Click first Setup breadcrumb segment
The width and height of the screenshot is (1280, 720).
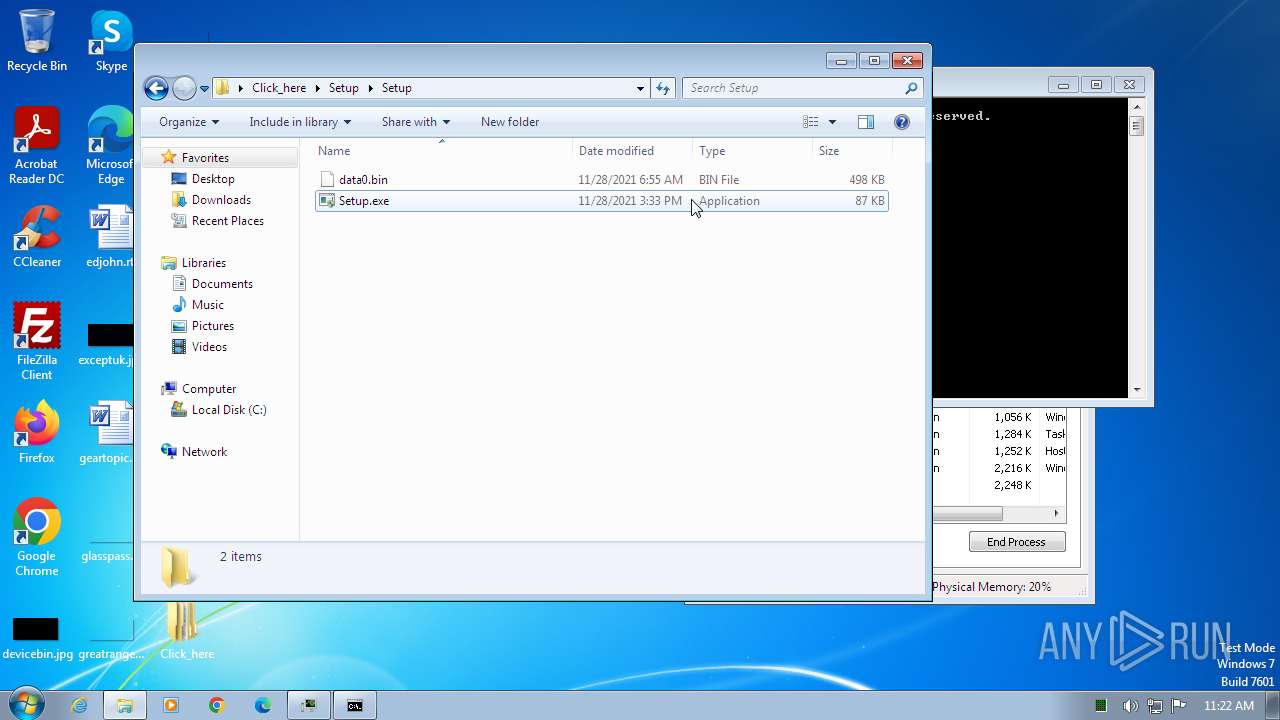(343, 88)
